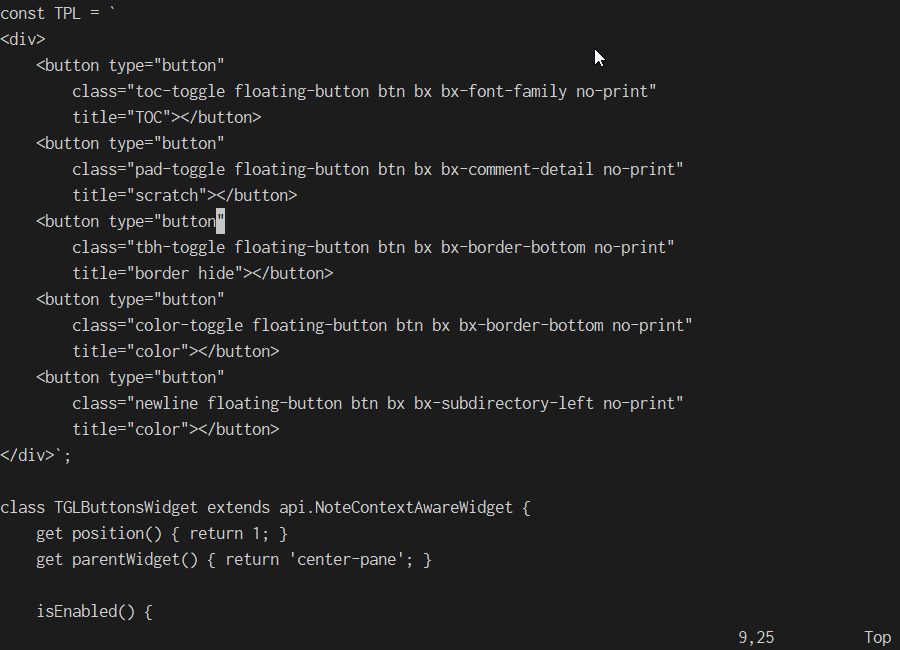
Task: Click the 'newline' class name
Action: [166, 404]
